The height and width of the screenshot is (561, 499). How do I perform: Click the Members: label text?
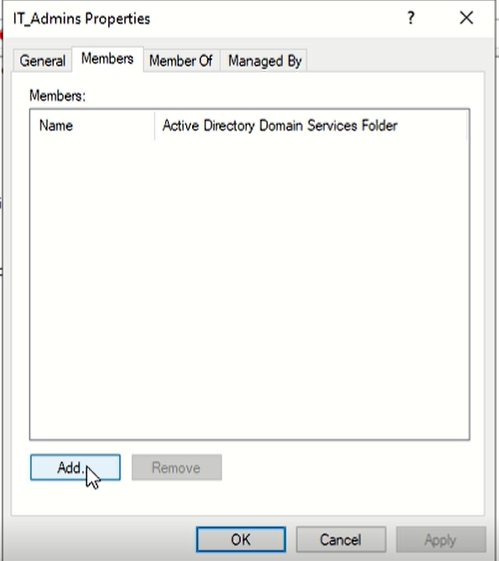58,96
